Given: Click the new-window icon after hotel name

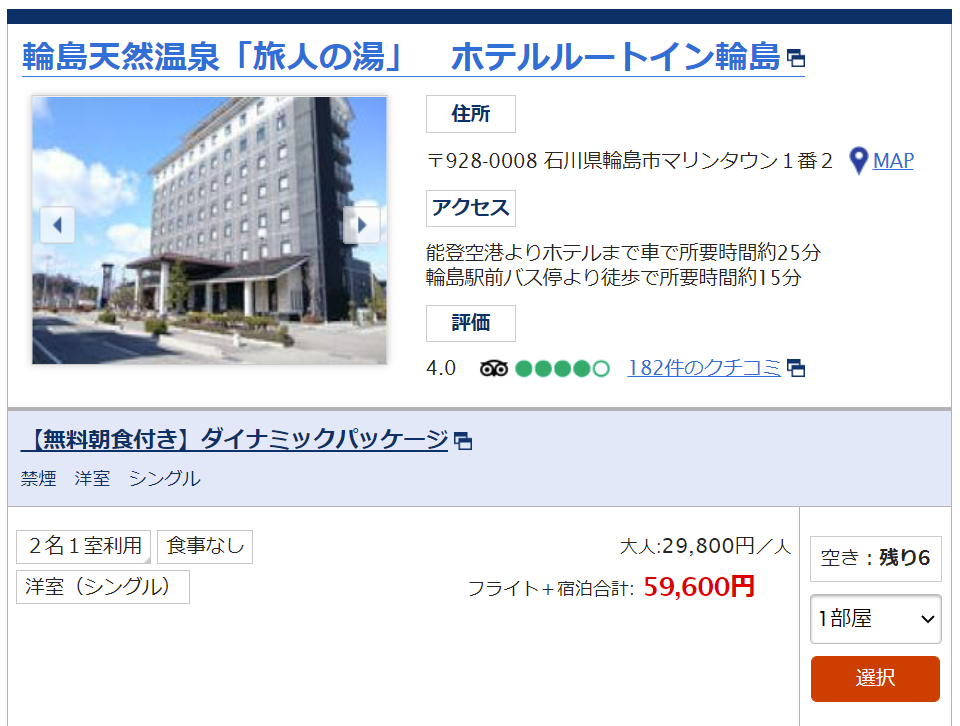Looking at the screenshot, I should 796,59.
